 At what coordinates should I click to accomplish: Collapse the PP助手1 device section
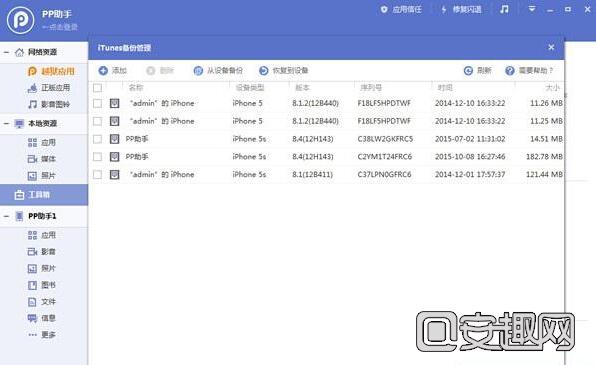click(6, 216)
